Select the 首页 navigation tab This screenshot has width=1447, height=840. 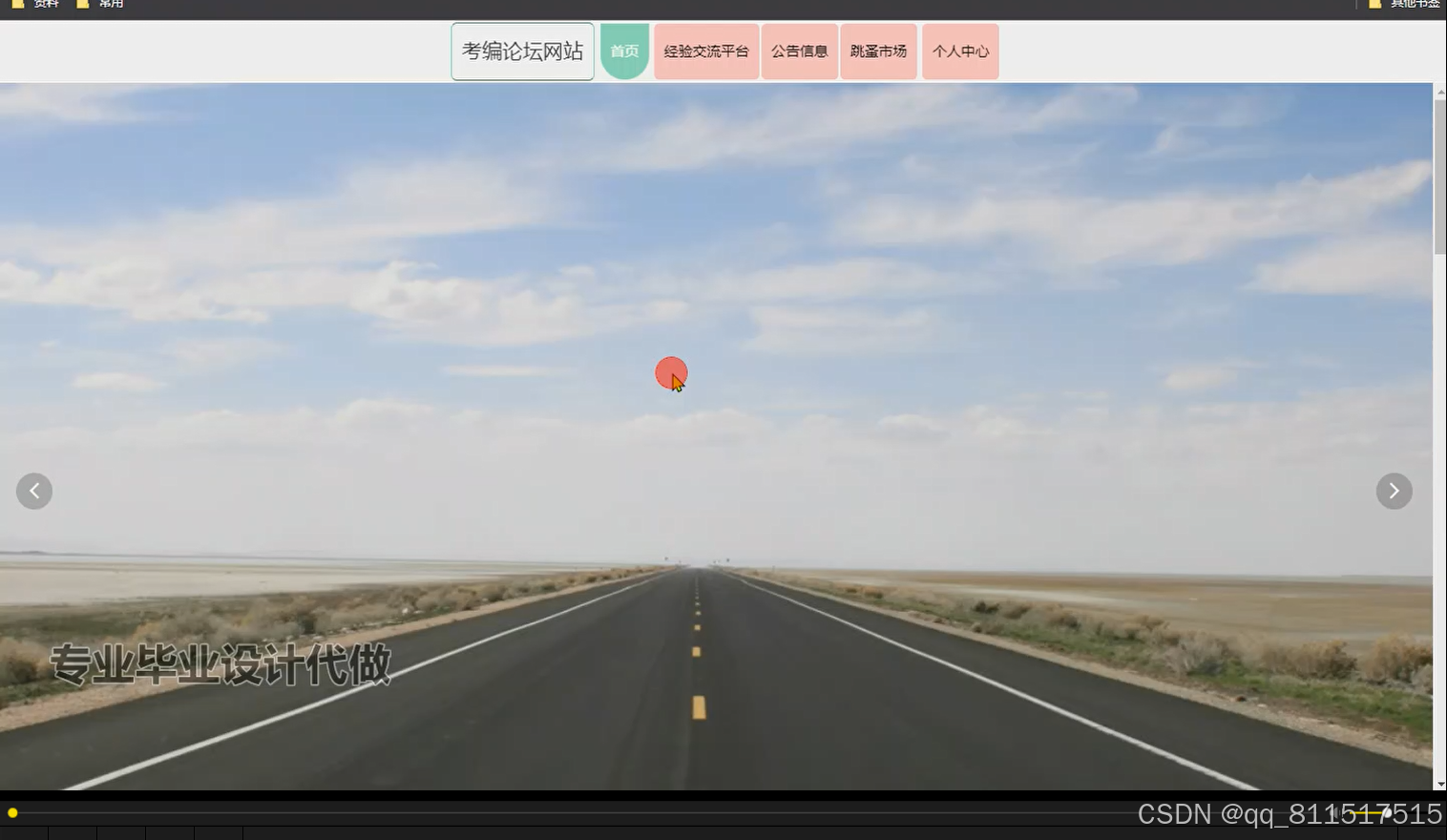624,51
